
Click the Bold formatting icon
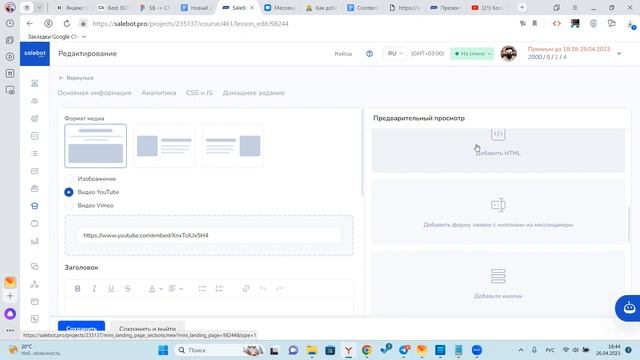pos(78,289)
